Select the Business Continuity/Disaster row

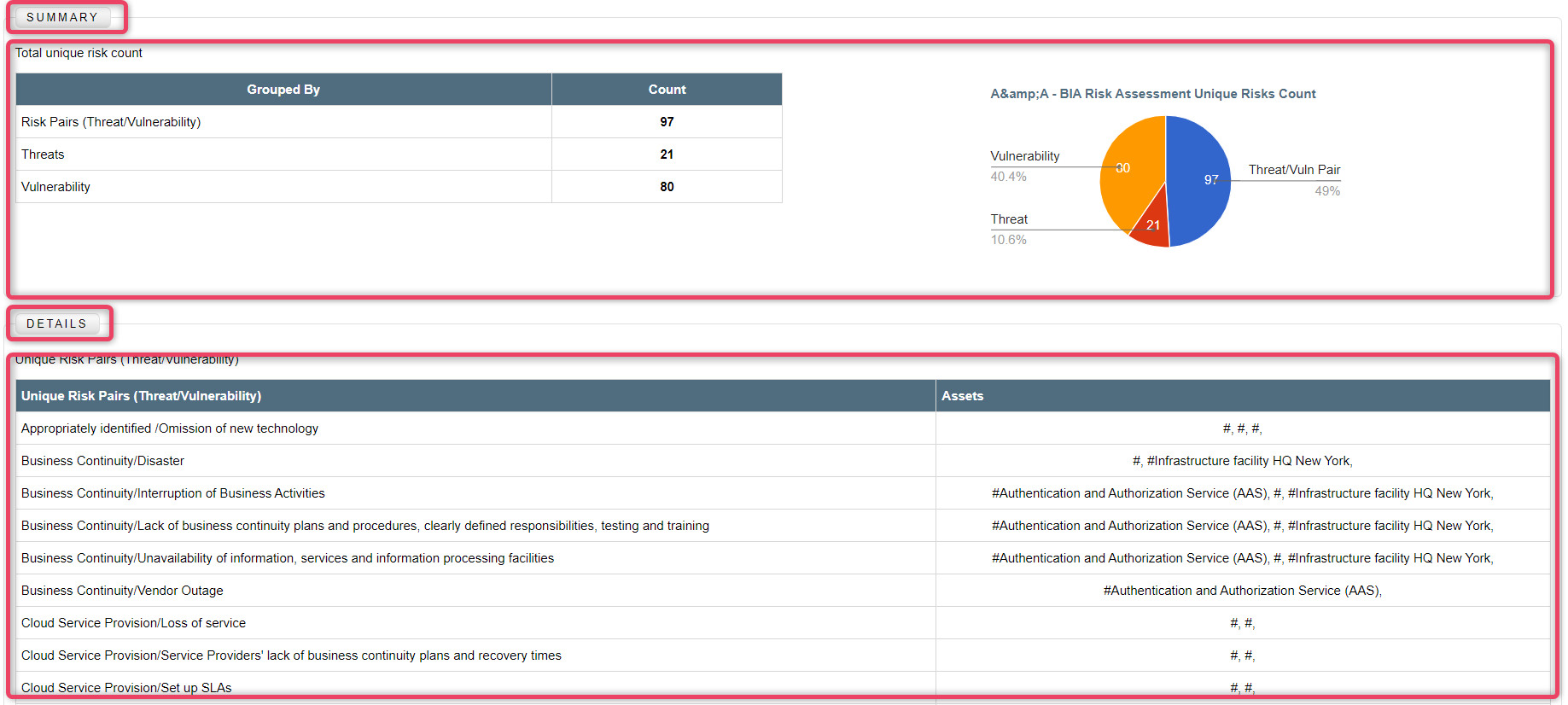[783, 461]
